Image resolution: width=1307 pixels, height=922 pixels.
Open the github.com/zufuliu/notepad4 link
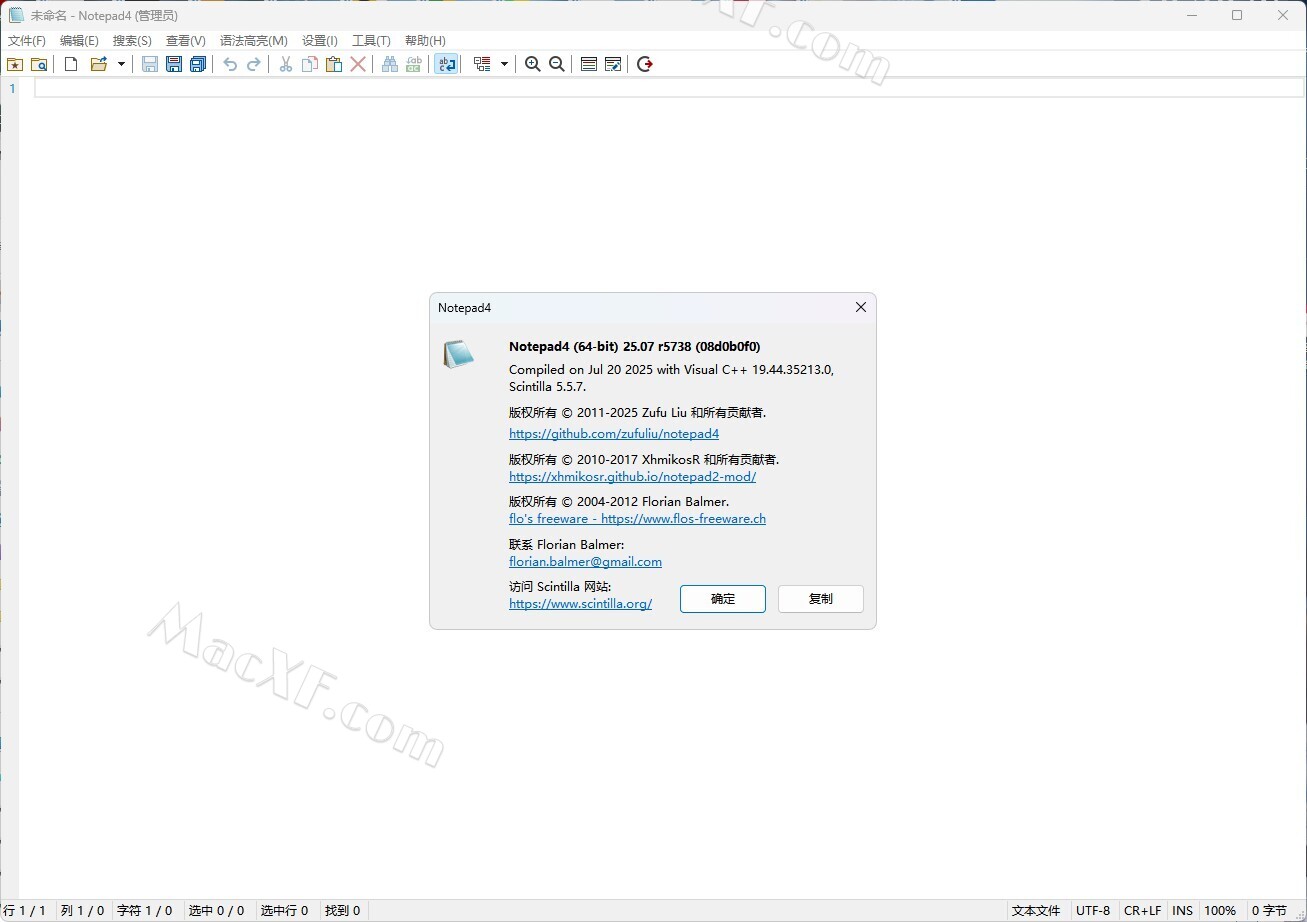tap(614, 434)
